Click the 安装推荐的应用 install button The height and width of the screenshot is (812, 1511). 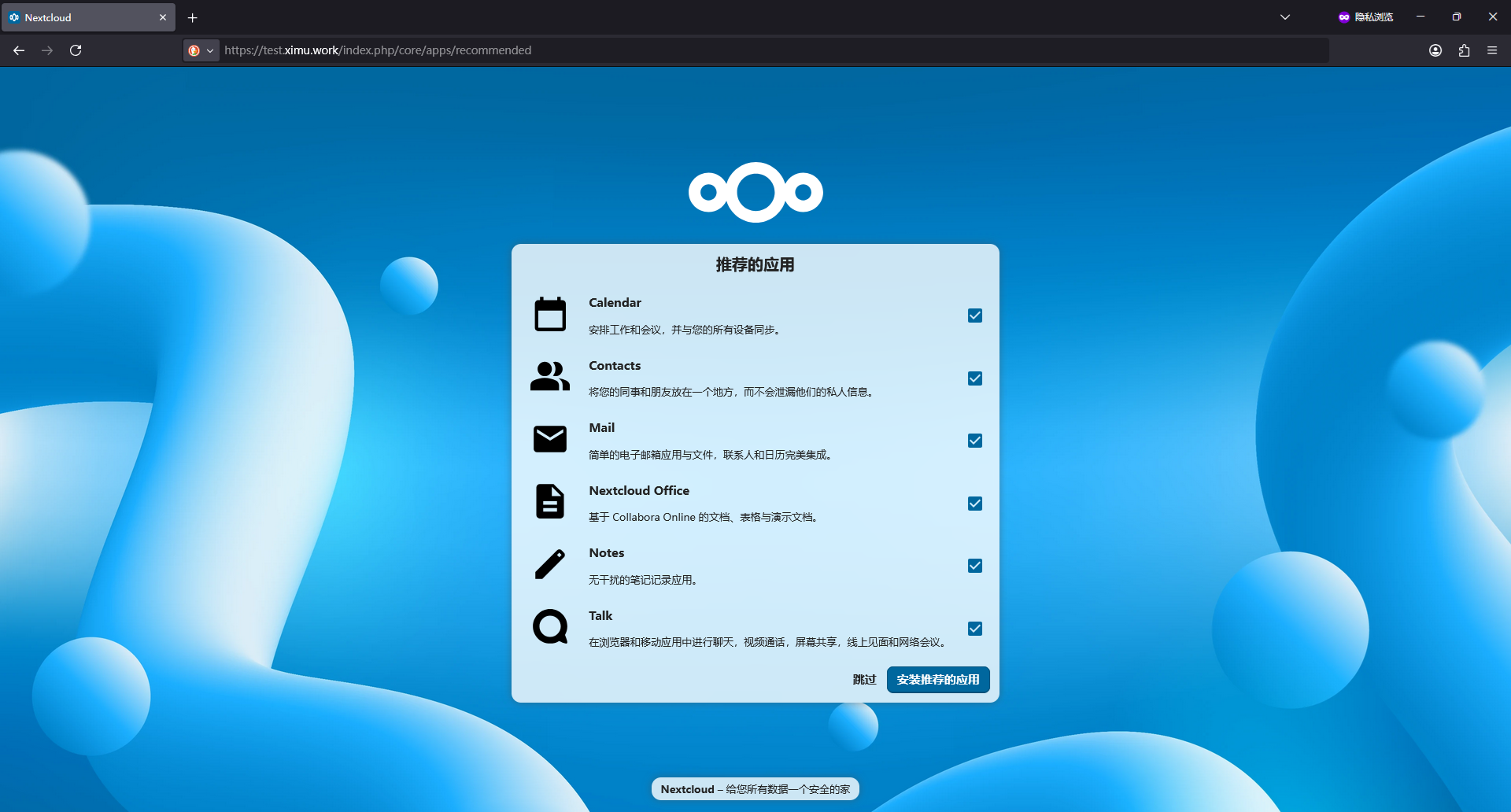point(938,680)
